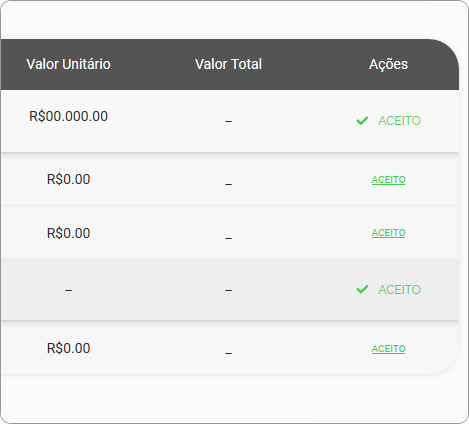Open the underlined ACEITO link in the third row
Viewport: 469px width, 424px height.
tap(388, 233)
